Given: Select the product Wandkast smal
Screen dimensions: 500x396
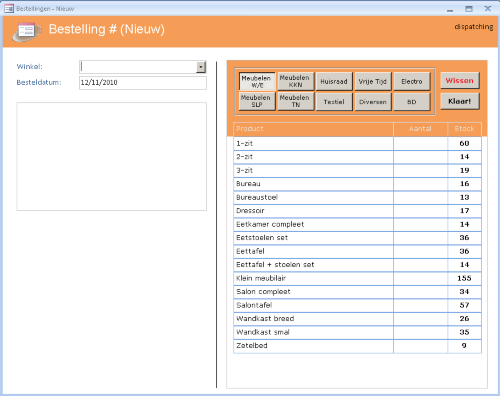Looking at the screenshot, I should tap(263, 333).
